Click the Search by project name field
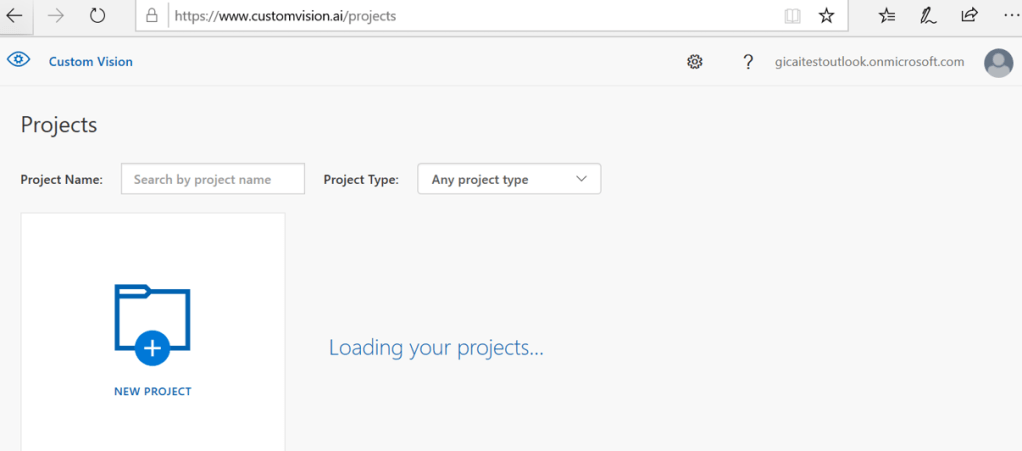The image size is (1022, 451). 212,180
